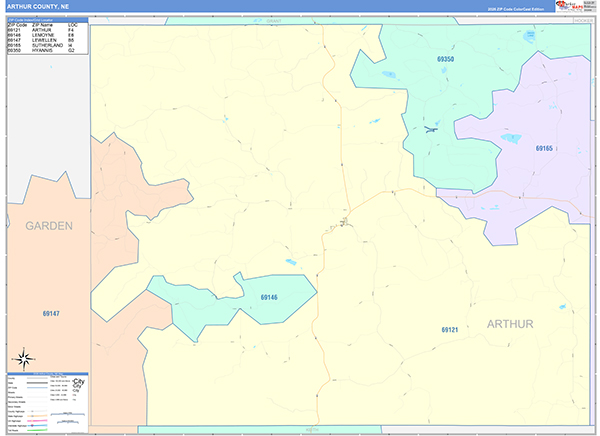Click the ZIP code 69146 map label
Viewport: 600px width, 436px height.
[x=269, y=297]
